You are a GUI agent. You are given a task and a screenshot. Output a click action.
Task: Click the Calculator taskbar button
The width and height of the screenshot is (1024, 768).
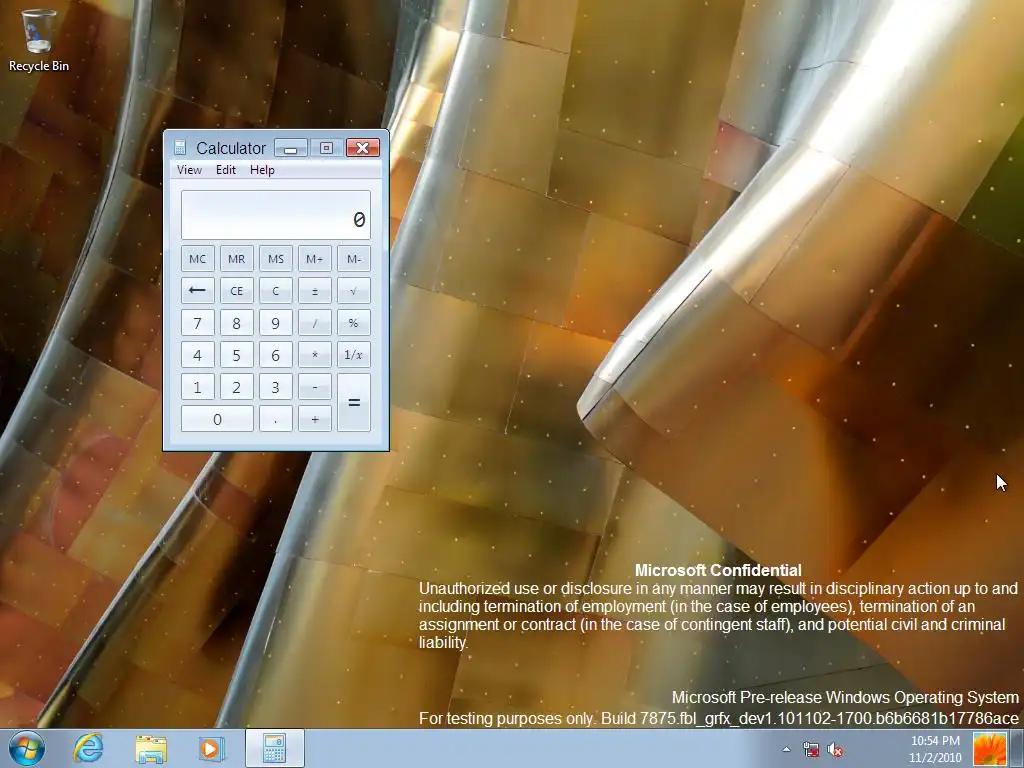tap(275, 748)
